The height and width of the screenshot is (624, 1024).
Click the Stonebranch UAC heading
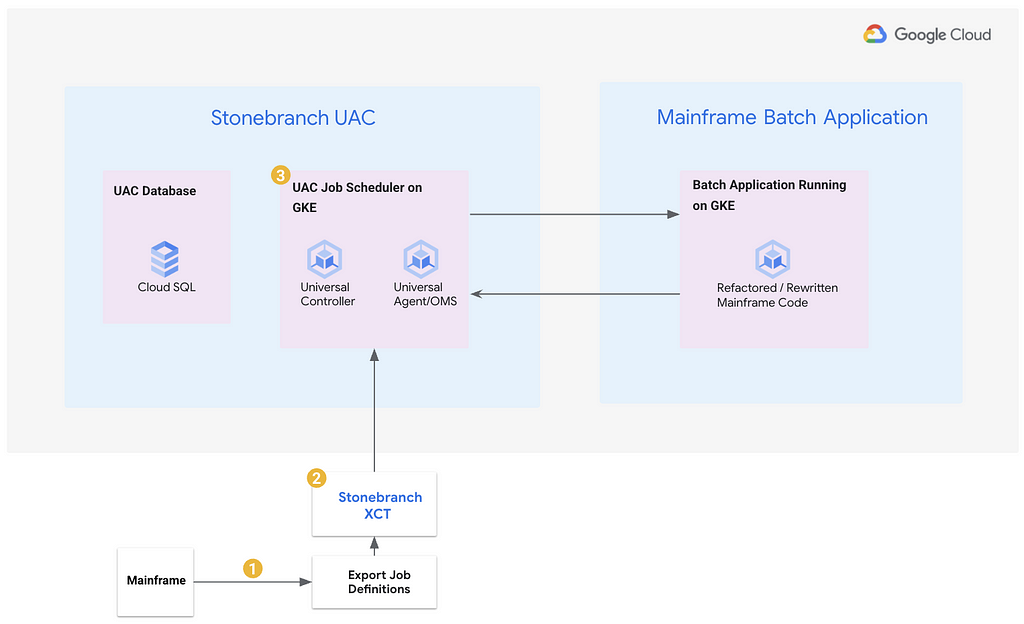point(293,117)
